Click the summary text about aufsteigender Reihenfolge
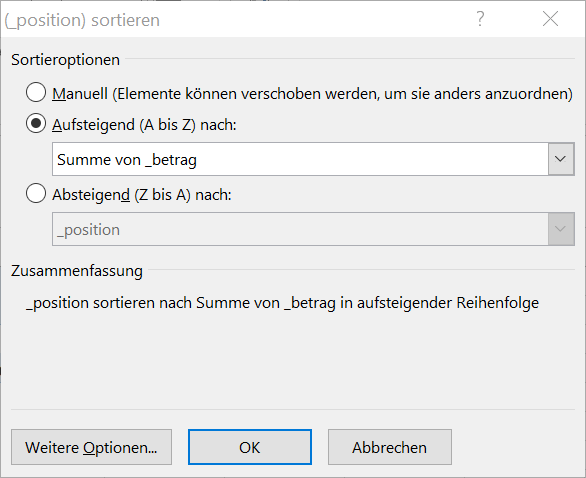The width and height of the screenshot is (586, 478). pyautogui.click(x=283, y=303)
